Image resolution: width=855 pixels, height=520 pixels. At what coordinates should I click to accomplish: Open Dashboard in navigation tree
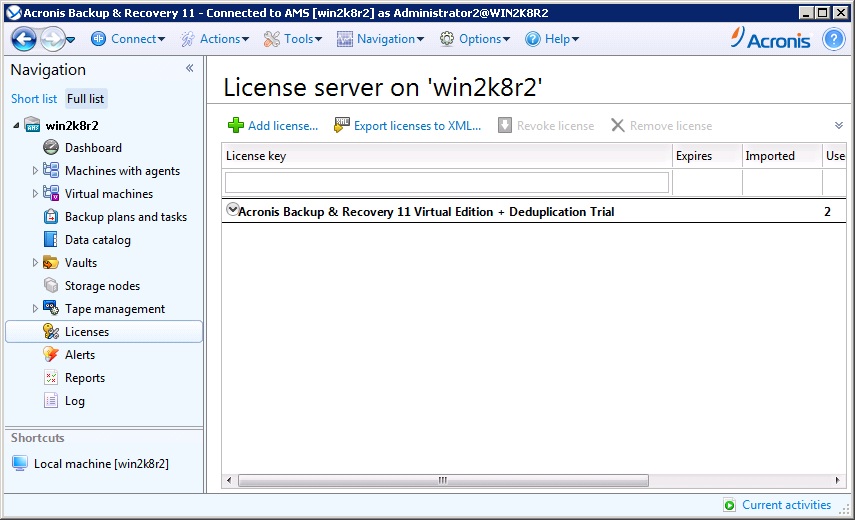93,148
